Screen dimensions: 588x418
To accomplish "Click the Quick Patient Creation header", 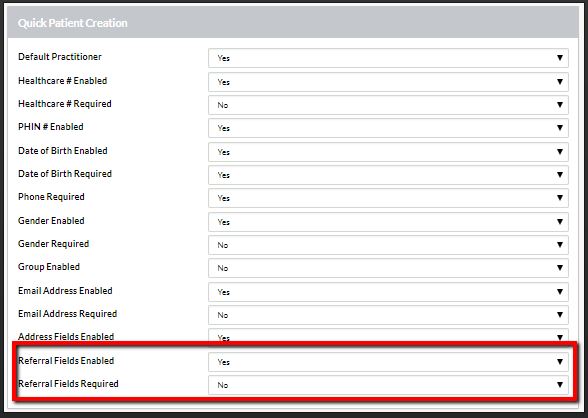I will (73, 23).
